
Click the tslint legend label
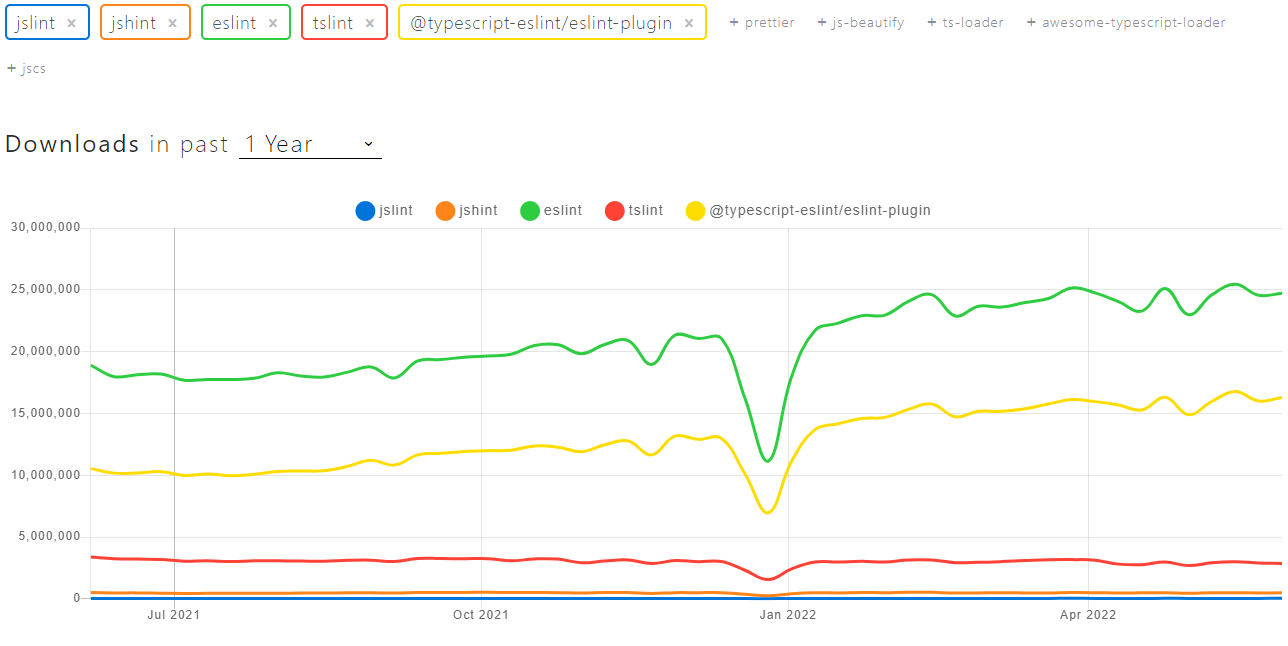pos(646,210)
